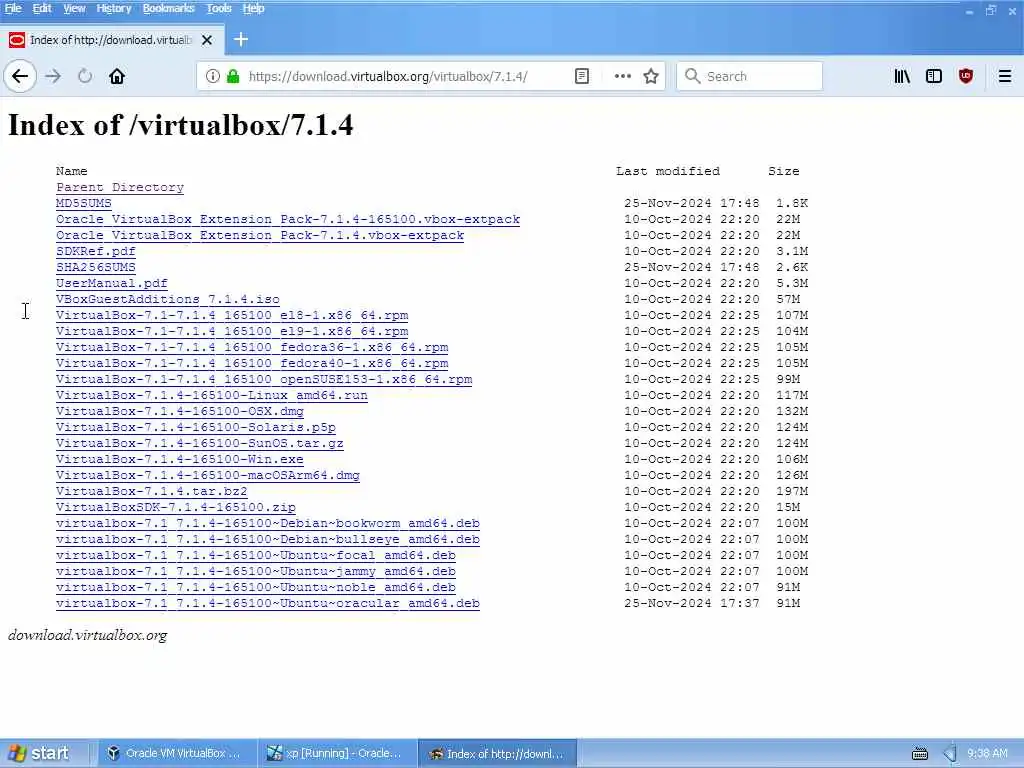Click the 9:38 AM taskbar clock
The width and height of the screenshot is (1024, 768).
coord(987,754)
